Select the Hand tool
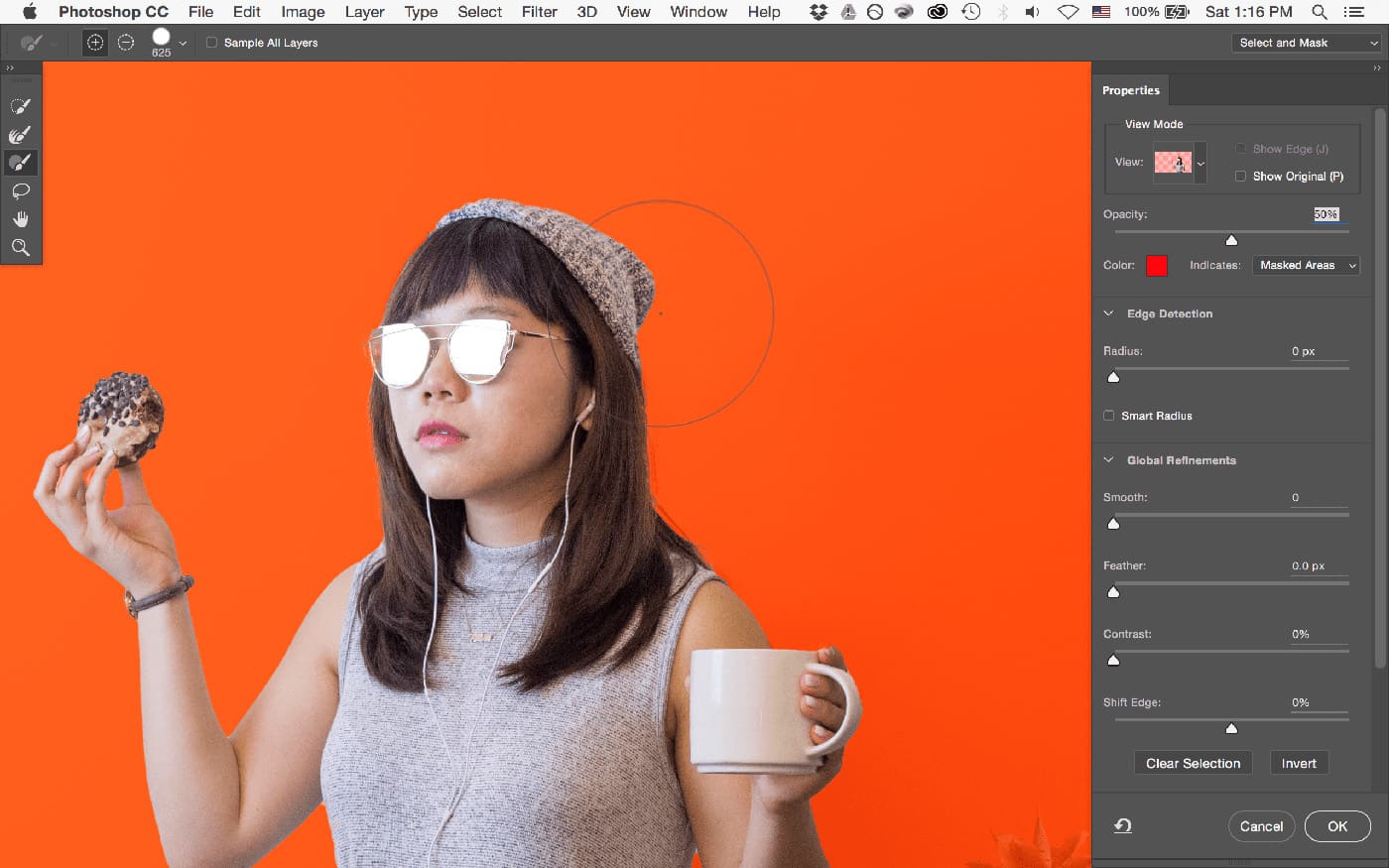Screen dimensions: 1389x868 pyautogui.click(x=20, y=219)
